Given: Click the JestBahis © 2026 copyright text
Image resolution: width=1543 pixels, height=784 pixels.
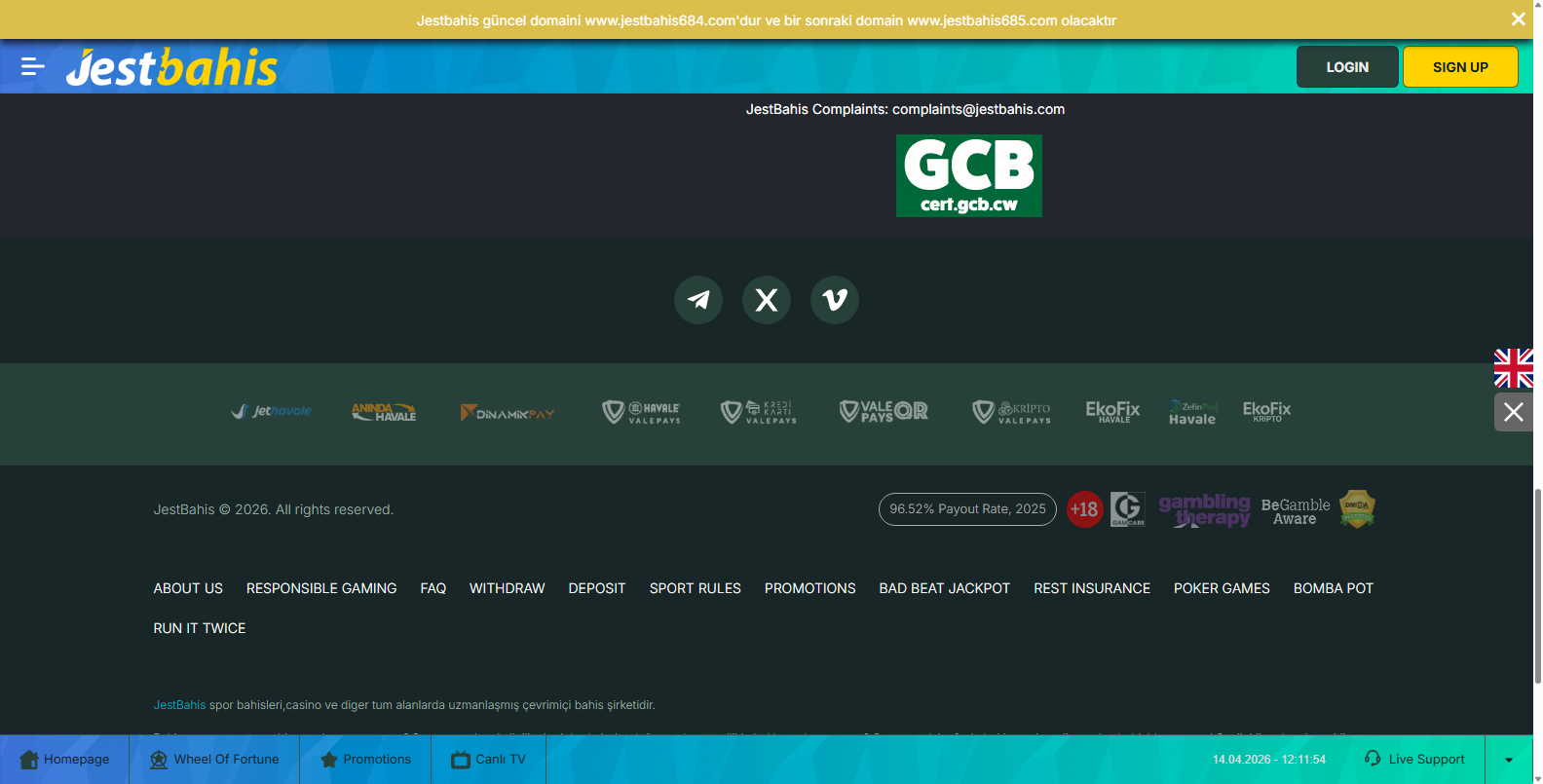Looking at the screenshot, I should click(x=274, y=509).
